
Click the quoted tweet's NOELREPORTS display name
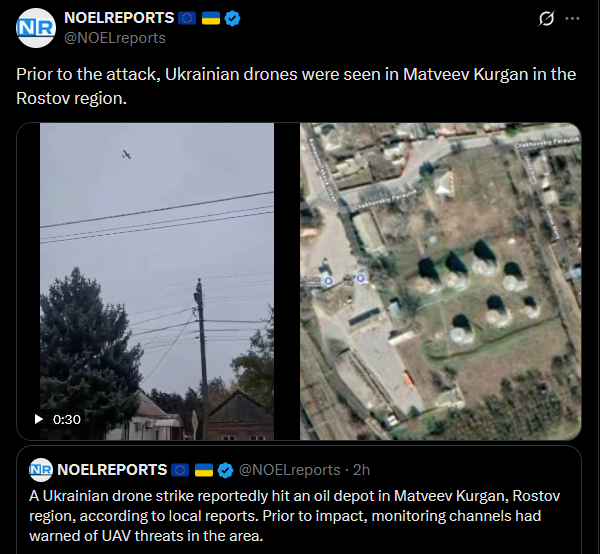pyautogui.click(x=112, y=470)
